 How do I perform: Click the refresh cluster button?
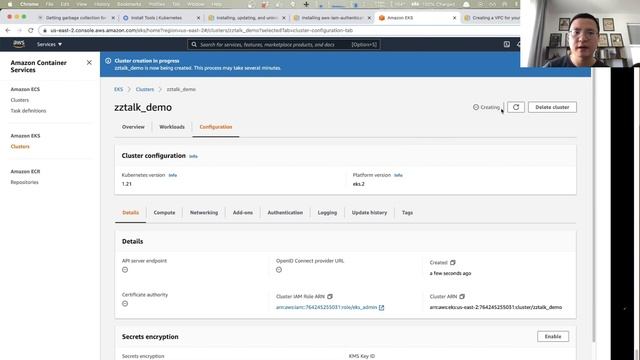(x=516, y=107)
